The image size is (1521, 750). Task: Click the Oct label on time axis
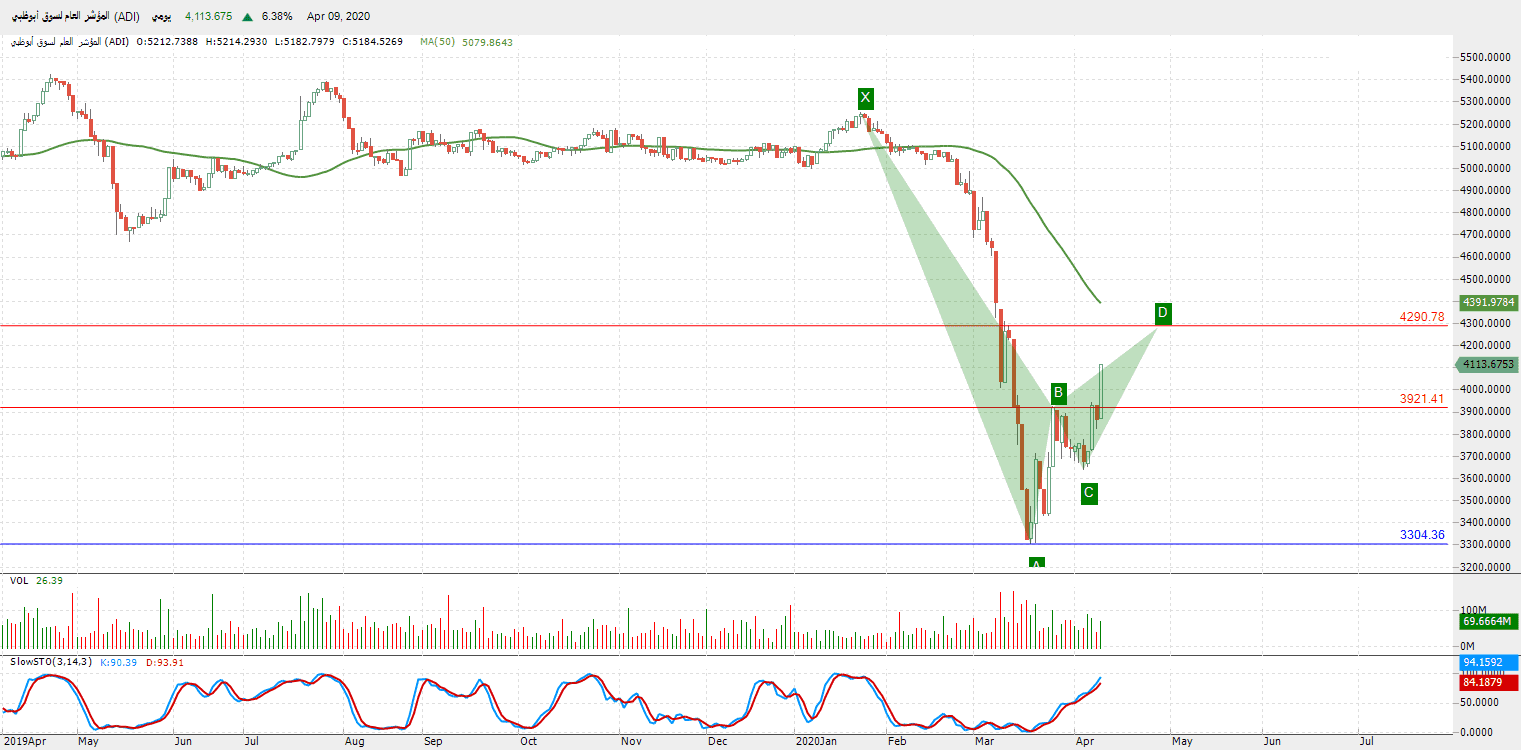[x=528, y=742]
